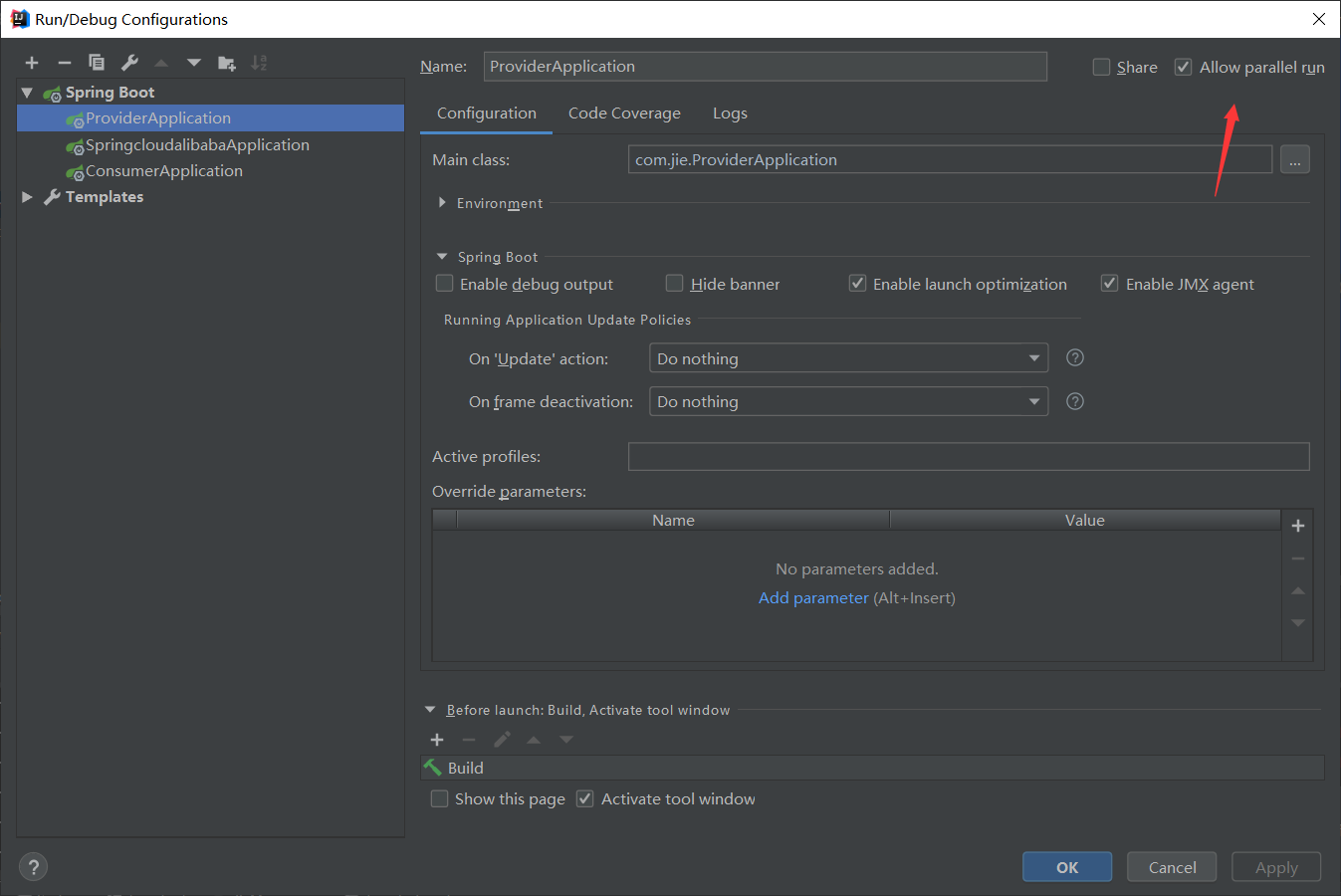Collapse the Before launch section
1341x896 pixels.
tap(430, 710)
